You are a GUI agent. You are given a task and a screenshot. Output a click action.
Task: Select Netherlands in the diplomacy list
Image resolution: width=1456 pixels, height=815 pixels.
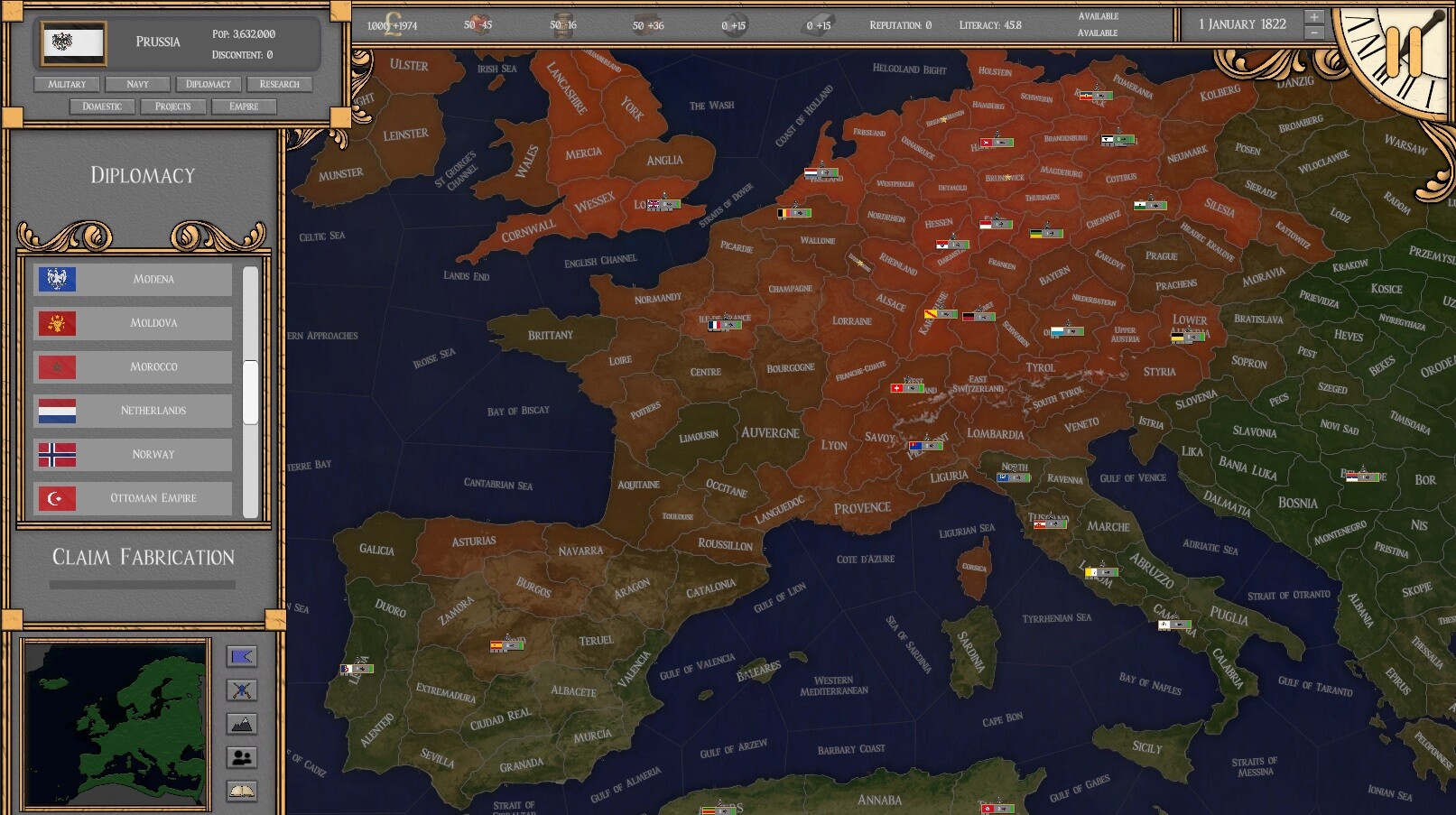[x=134, y=411]
